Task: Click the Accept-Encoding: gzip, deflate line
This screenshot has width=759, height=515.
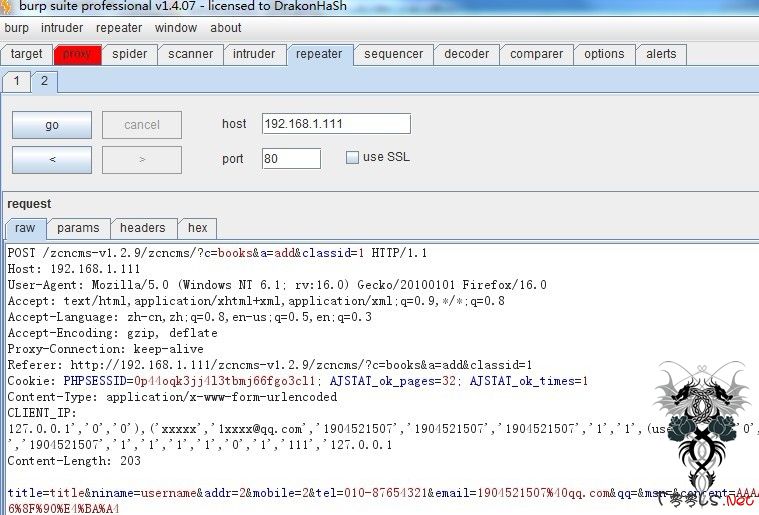Action: (112, 333)
